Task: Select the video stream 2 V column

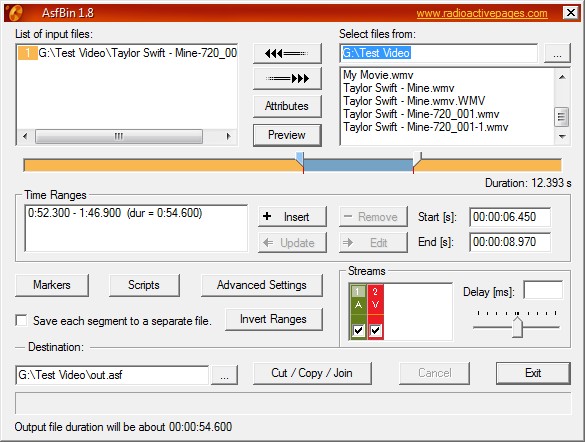Action: pyautogui.click(x=375, y=312)
